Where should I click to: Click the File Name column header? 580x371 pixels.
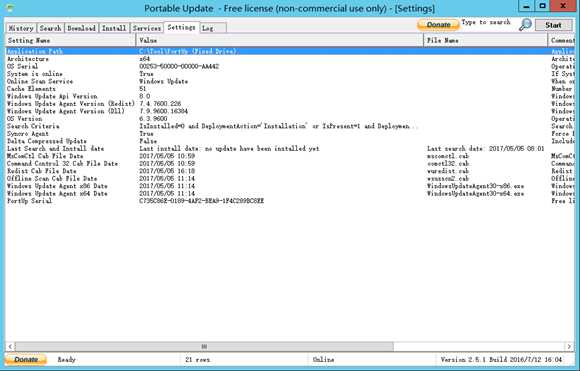(x=486, y=40)
